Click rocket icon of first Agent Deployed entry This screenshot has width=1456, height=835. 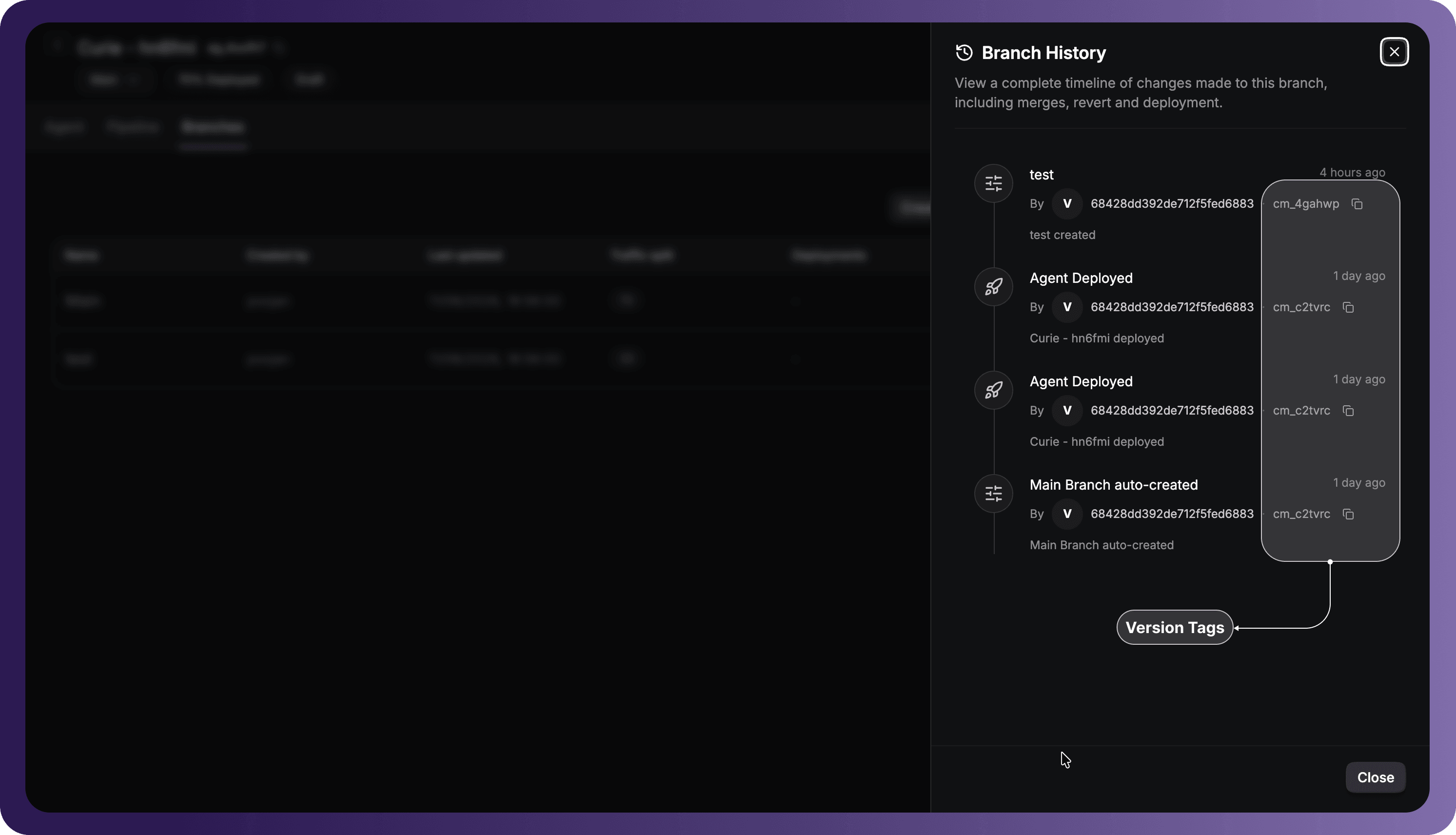(993, 287)
